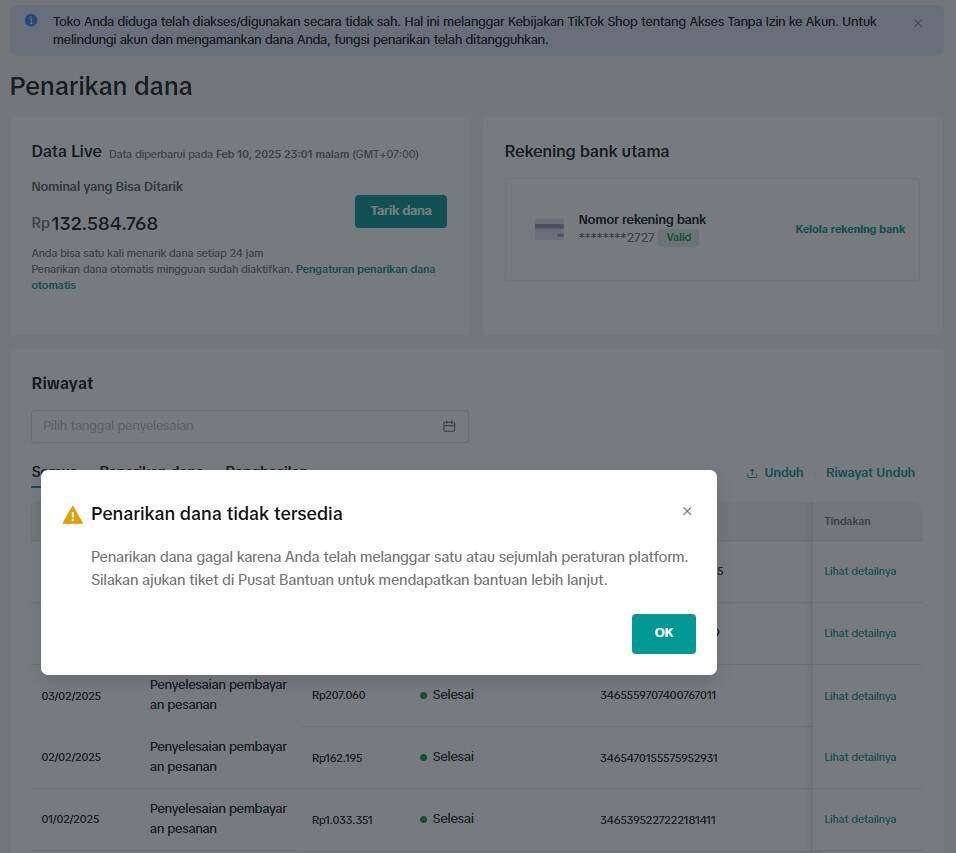Click the bank card icon

pos(549,229)
